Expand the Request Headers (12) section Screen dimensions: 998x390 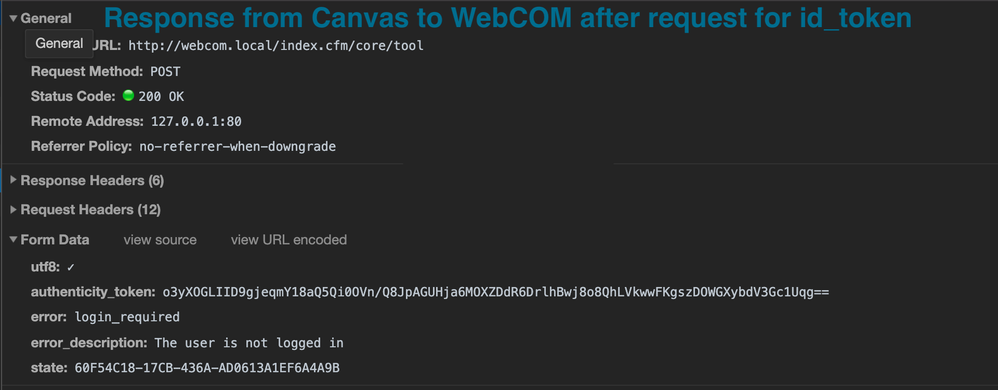14,209
